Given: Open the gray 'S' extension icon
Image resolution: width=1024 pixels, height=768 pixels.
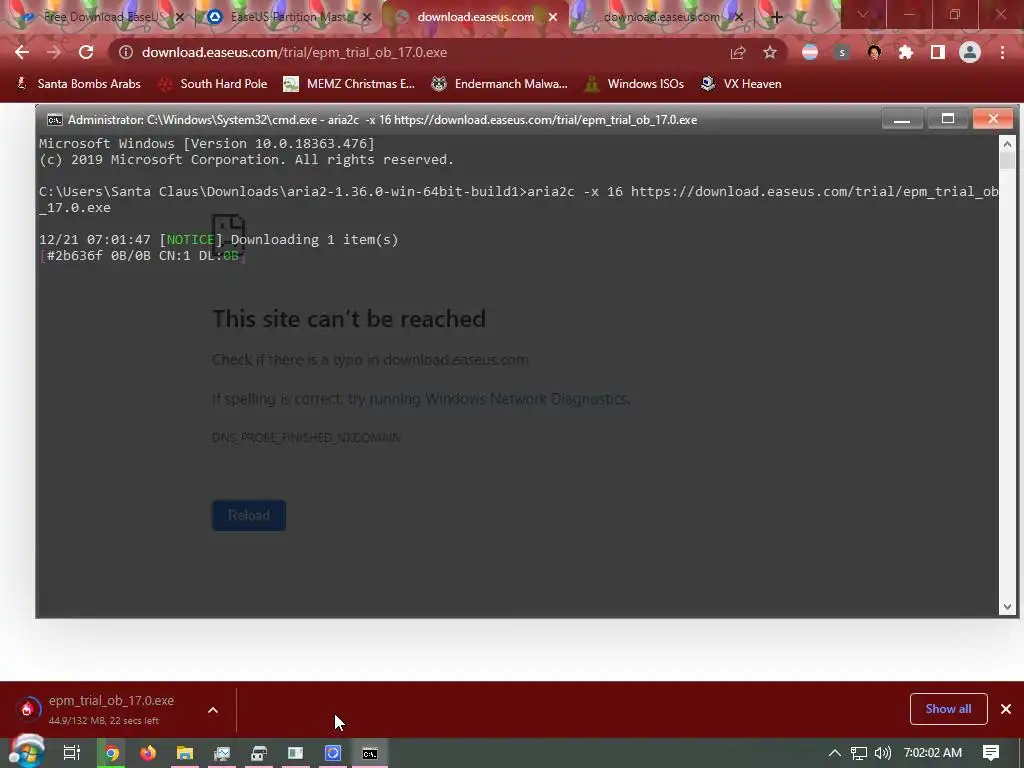Looking at the screenshot, I should coord(842,52).
